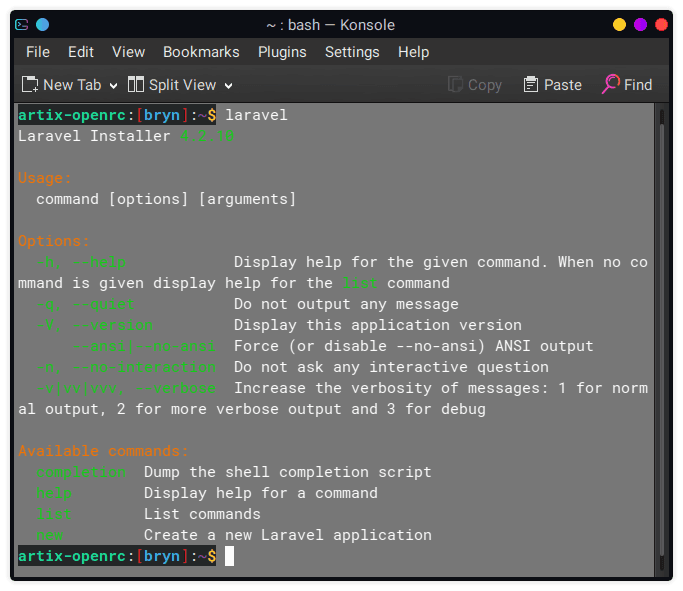Click the Find magnifier icon
The height and width of the screenshot is (591, 683).
coord(611,84)
